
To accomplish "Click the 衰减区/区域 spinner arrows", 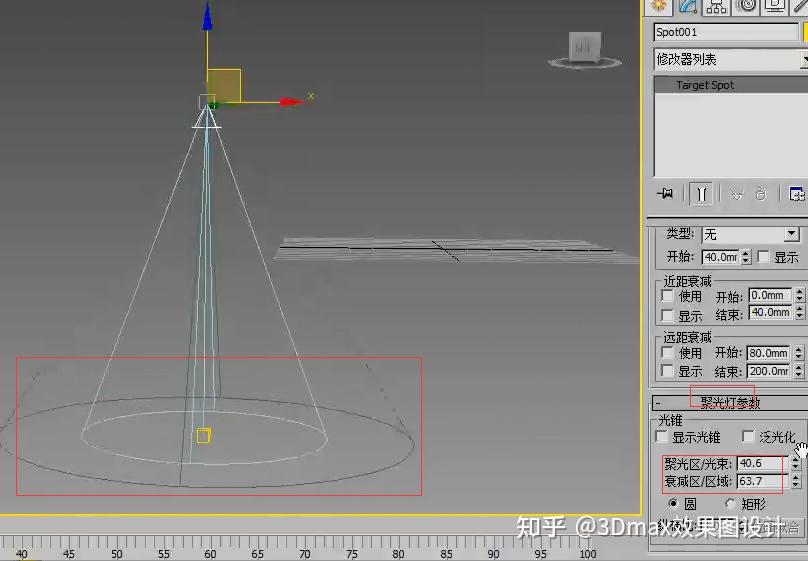I will [x=796, y=481].
